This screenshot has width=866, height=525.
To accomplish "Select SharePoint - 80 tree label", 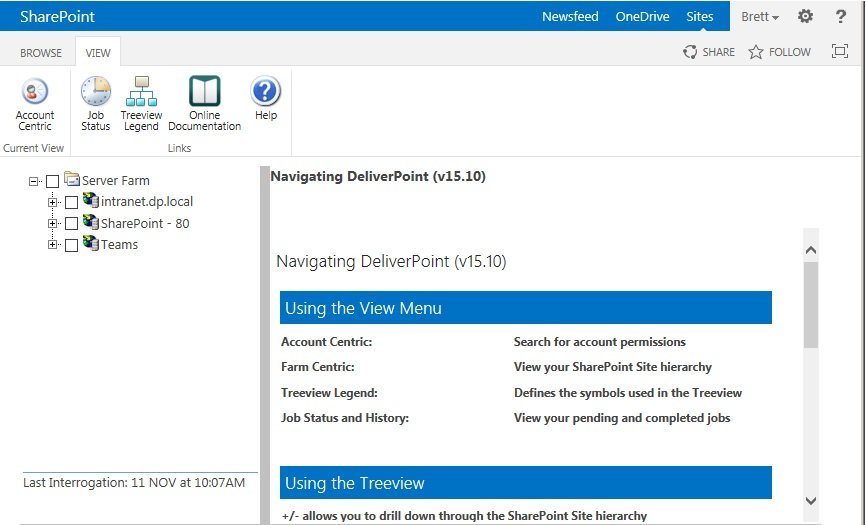I will 145,223.
